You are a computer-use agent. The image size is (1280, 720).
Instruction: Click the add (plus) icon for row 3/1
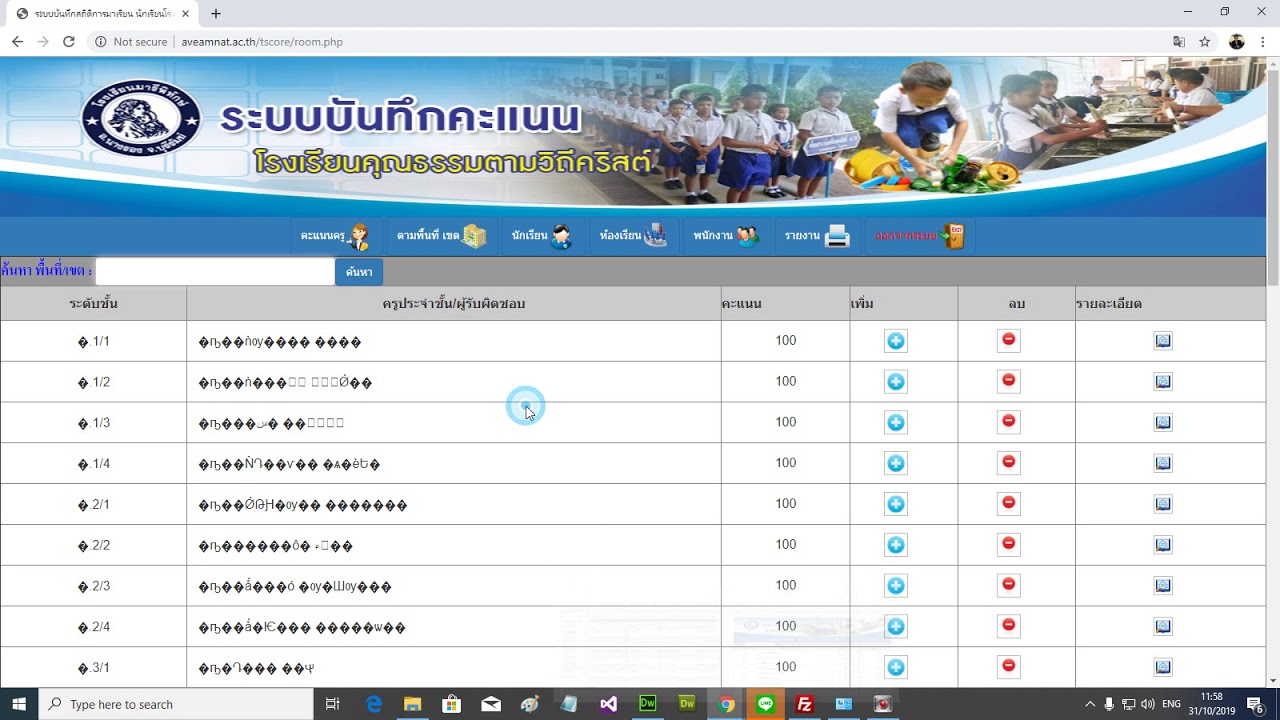896,667
